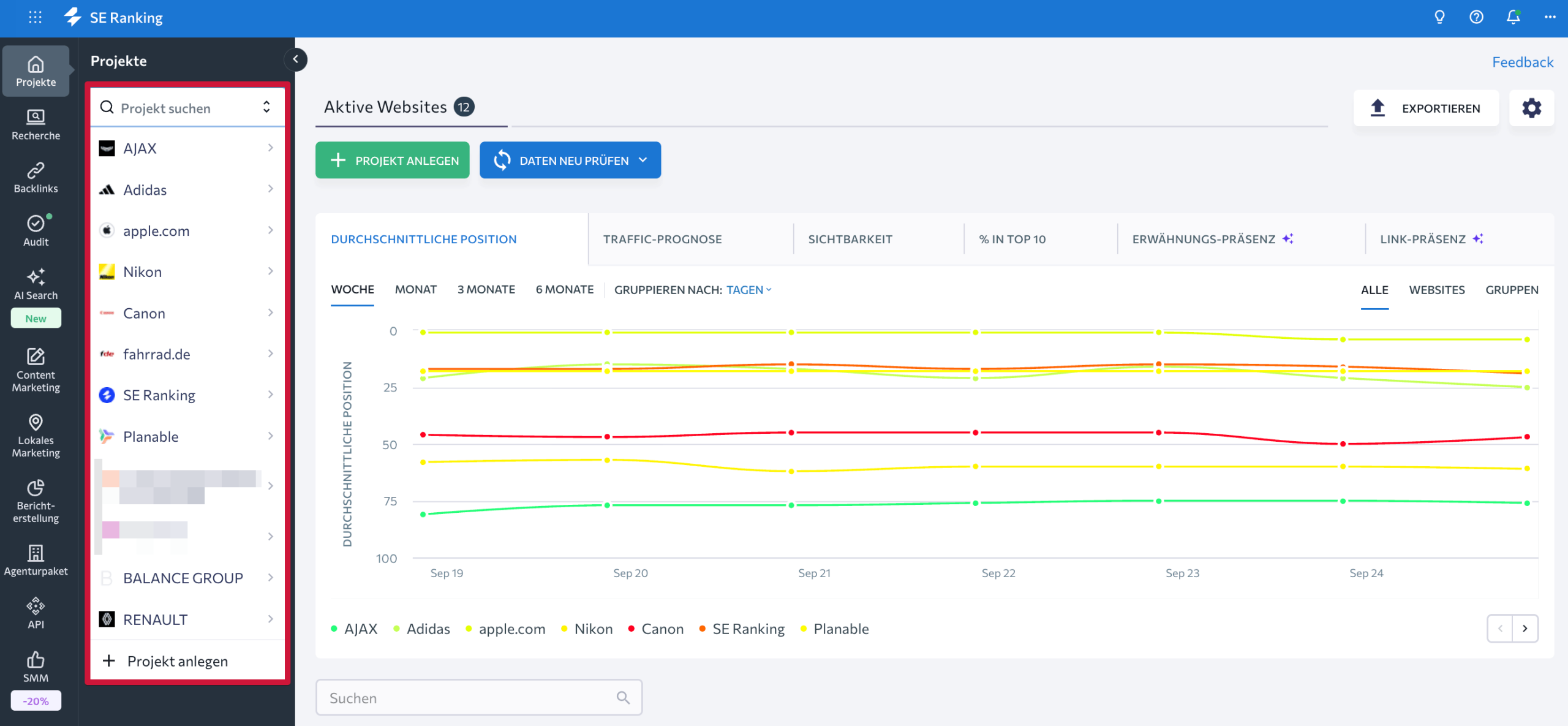Image resolution: width=1568 pixels, height=726 pixels.
Task: Show next legend page arrow
Action: pyautogui.click(x=1525, y=628)
